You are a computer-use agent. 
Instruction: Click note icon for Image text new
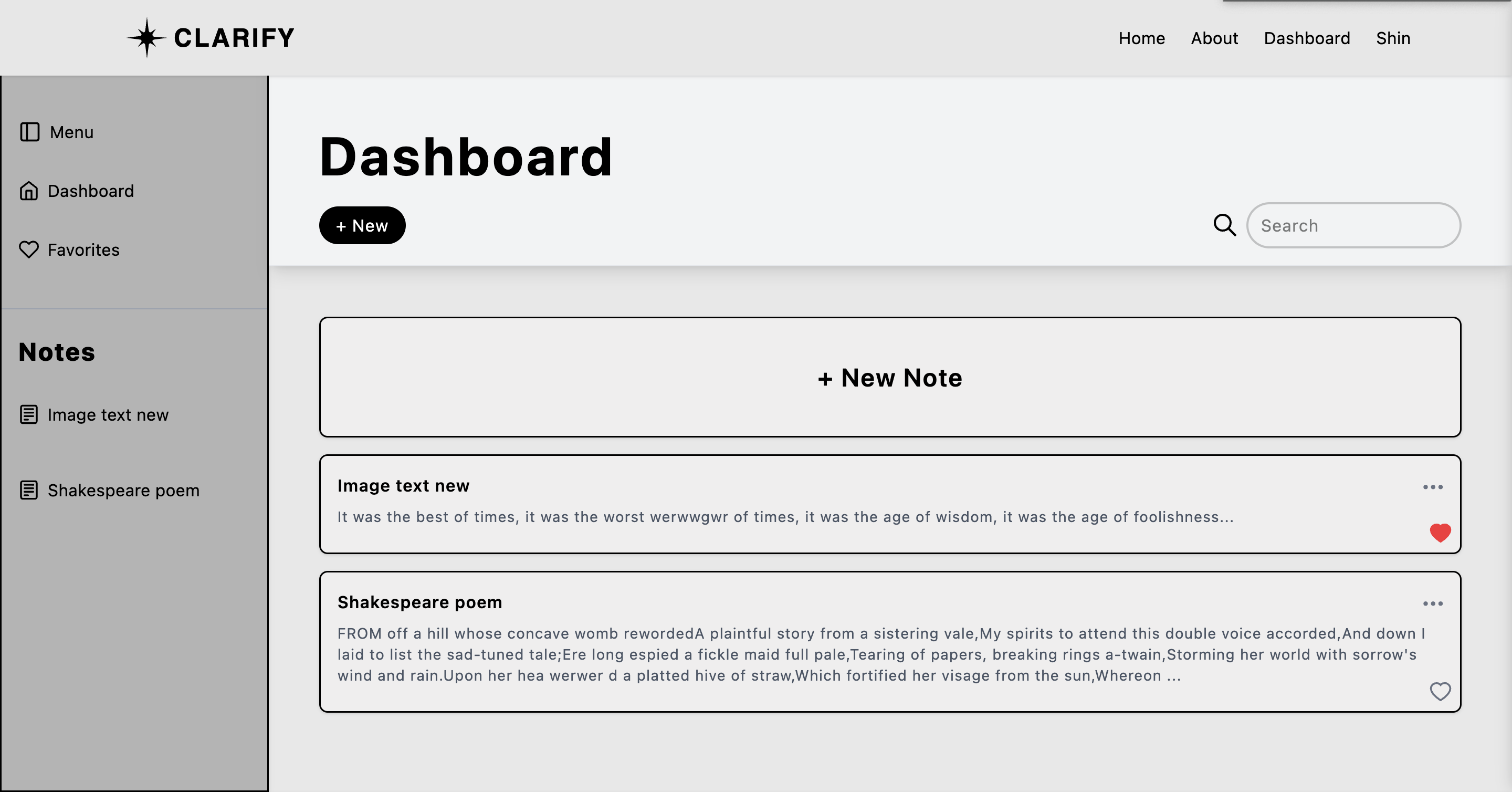click(x=29, y=414)
